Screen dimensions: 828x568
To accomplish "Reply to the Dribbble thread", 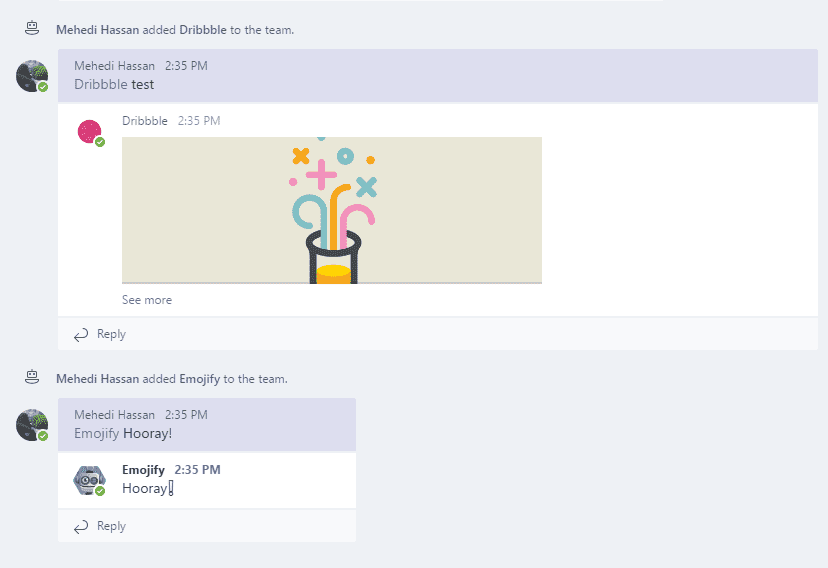I will pos(111,334).
